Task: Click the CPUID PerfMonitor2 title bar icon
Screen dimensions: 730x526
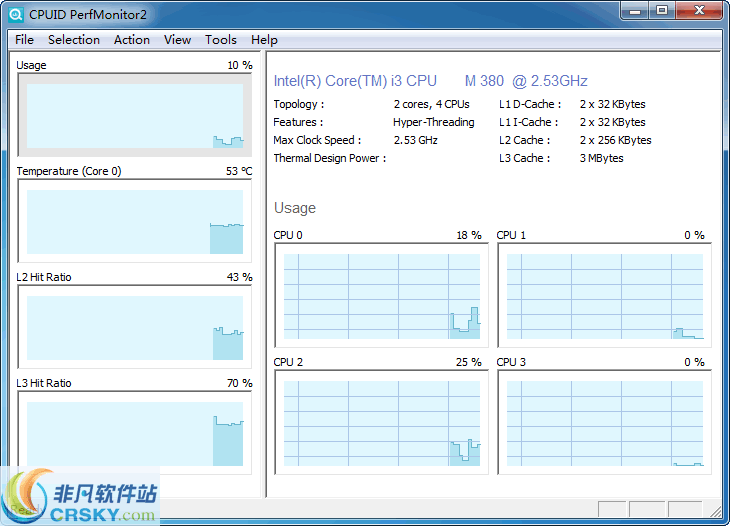Action: (16, 14)
